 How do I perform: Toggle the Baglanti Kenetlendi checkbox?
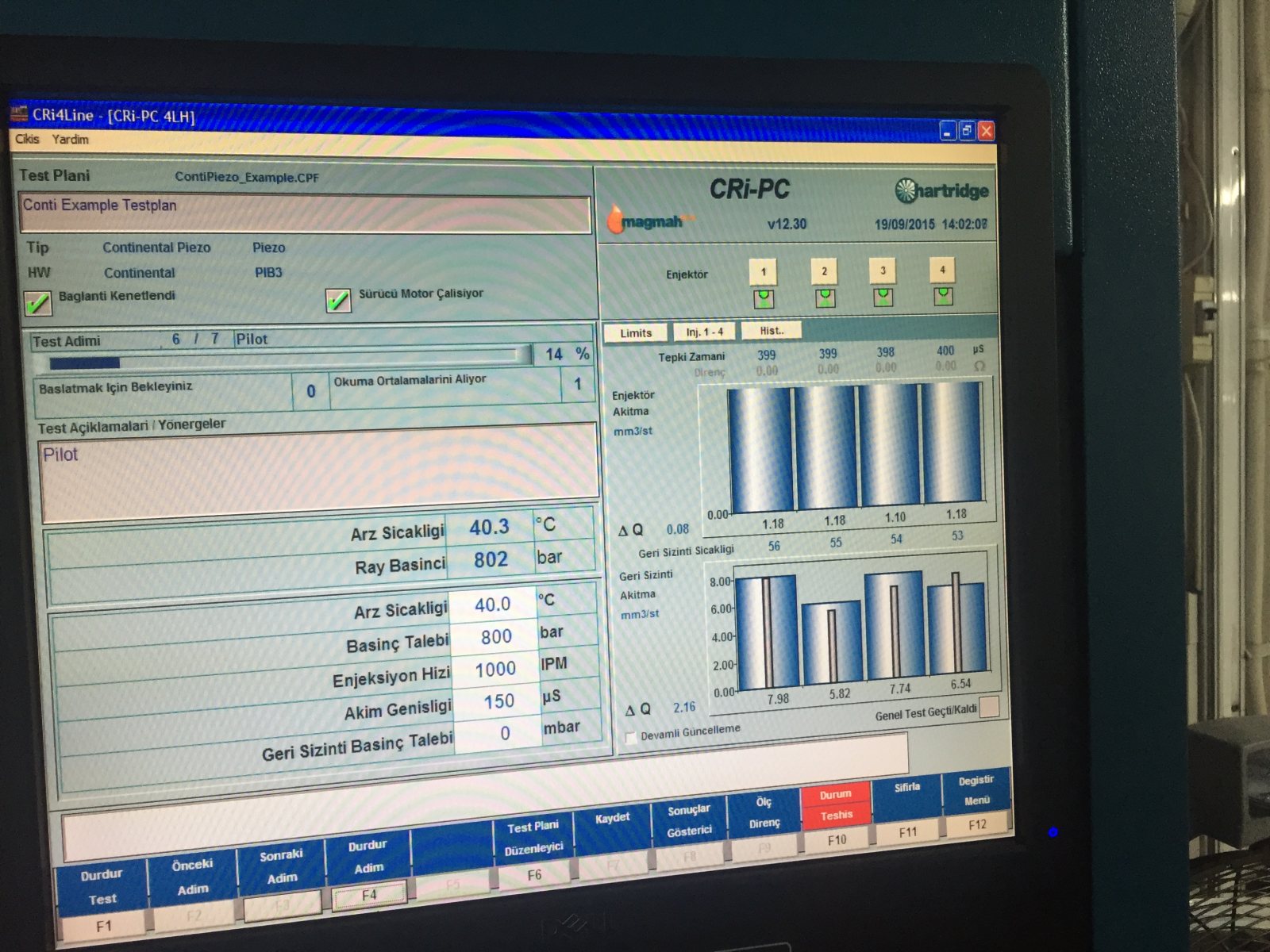click(37, 302)
